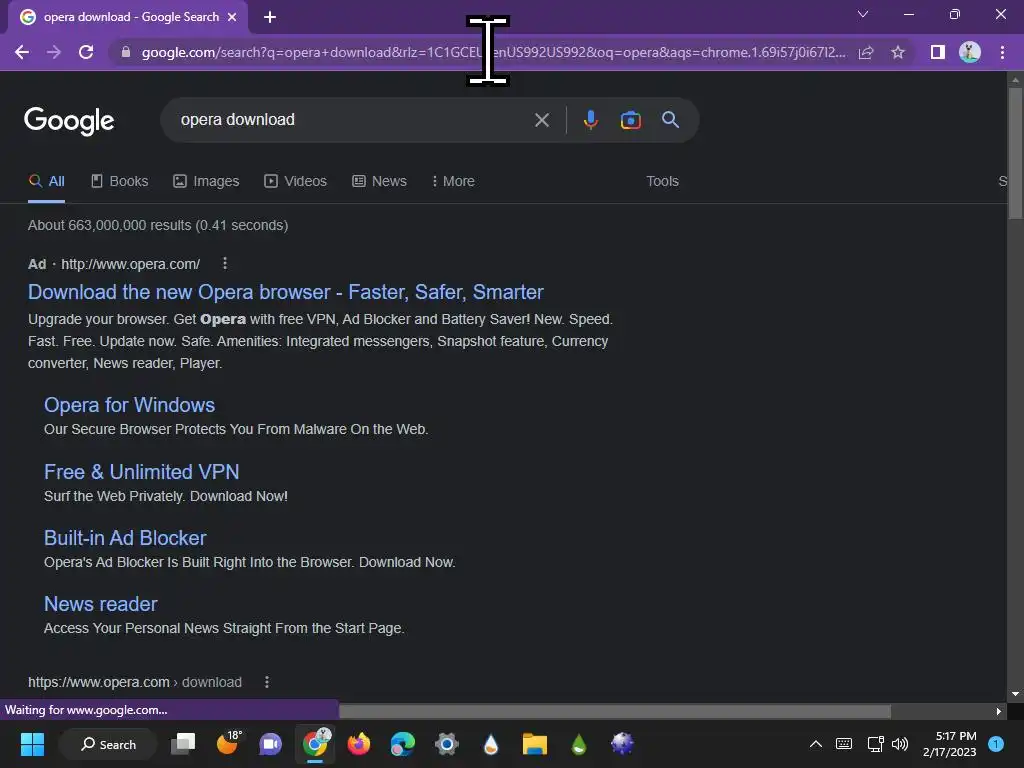The width and height of the screenshot is (1024, 768).
Task: Open the touch keyboard tray icon
Action: coord(844,744)
